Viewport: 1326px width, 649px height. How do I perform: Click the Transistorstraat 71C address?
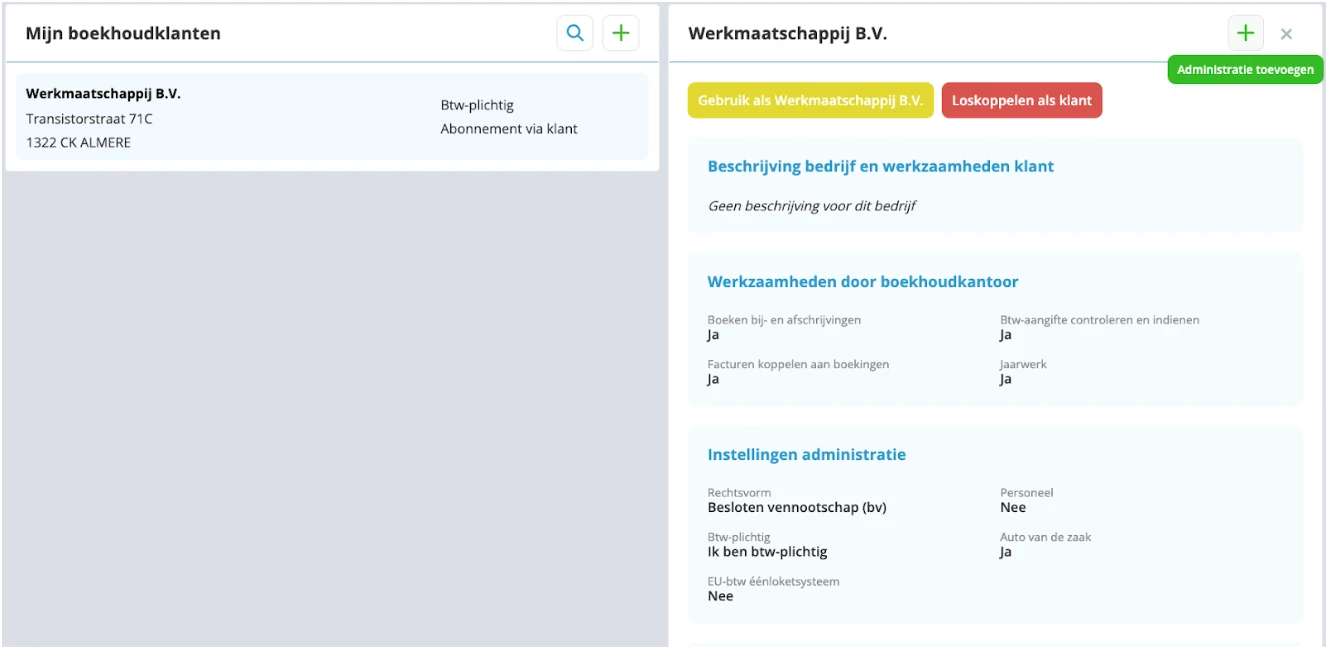pyautogui.click(x=90, y=118)
